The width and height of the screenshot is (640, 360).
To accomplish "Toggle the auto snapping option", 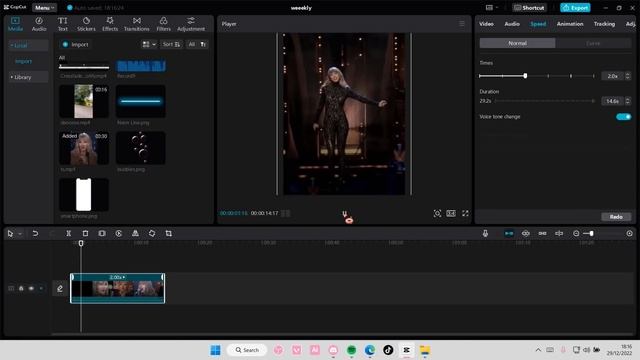I will (x=526, y=233).
